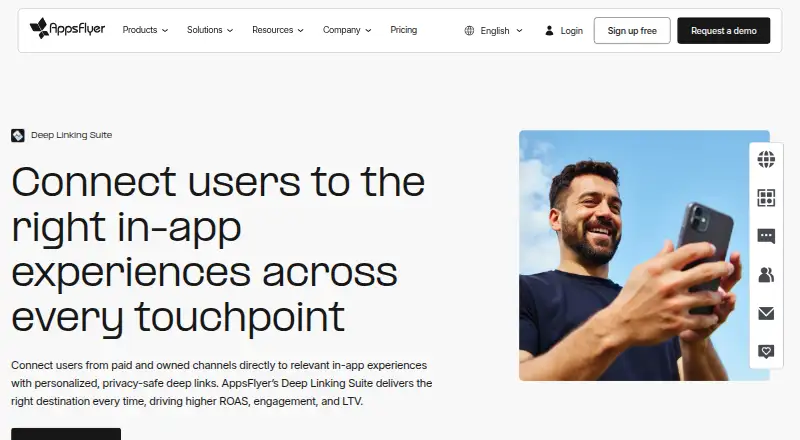Click Sign up free button

[632, 31]
